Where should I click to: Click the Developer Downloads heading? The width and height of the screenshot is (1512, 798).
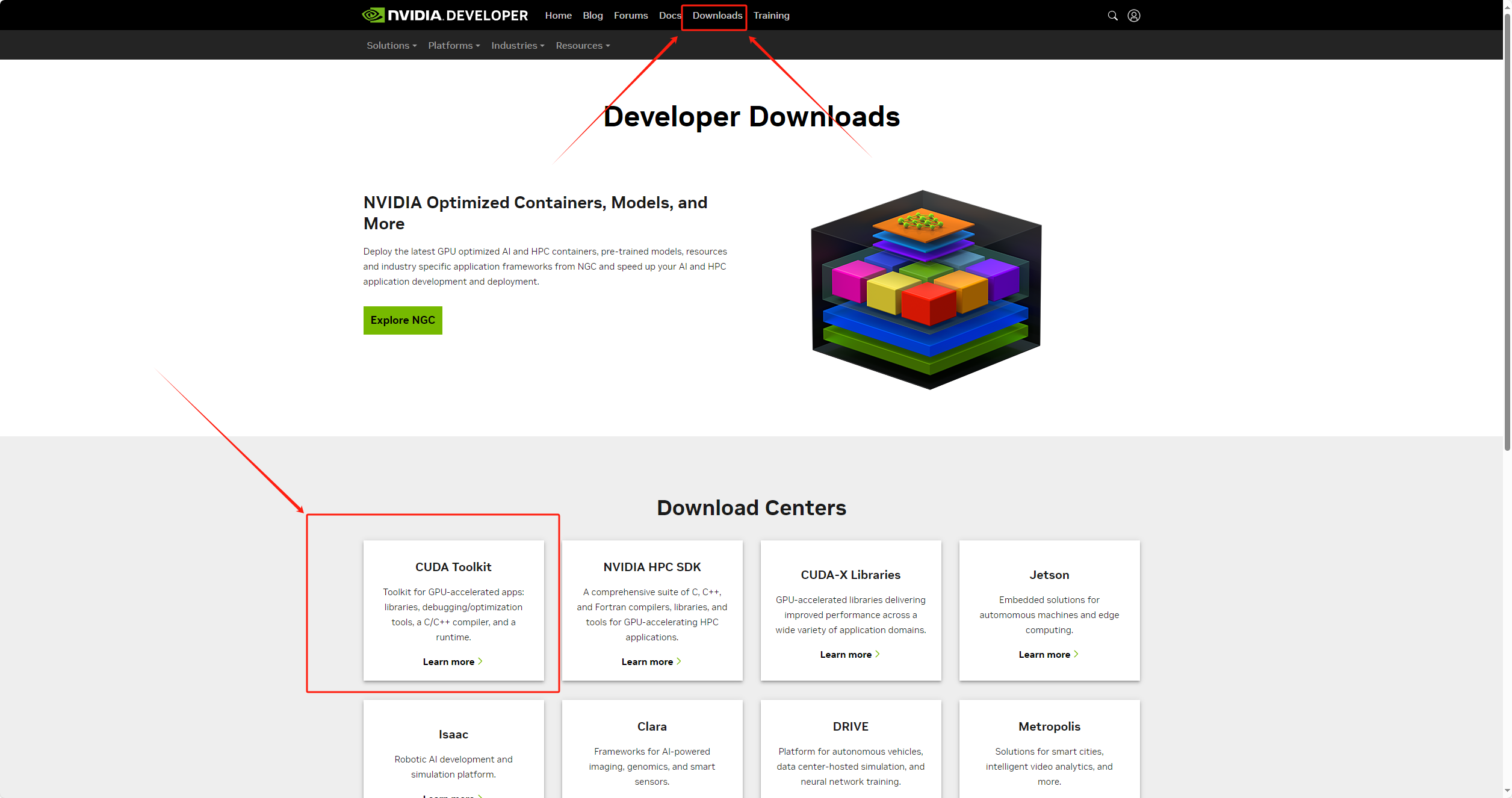click(x=751, y=117)
